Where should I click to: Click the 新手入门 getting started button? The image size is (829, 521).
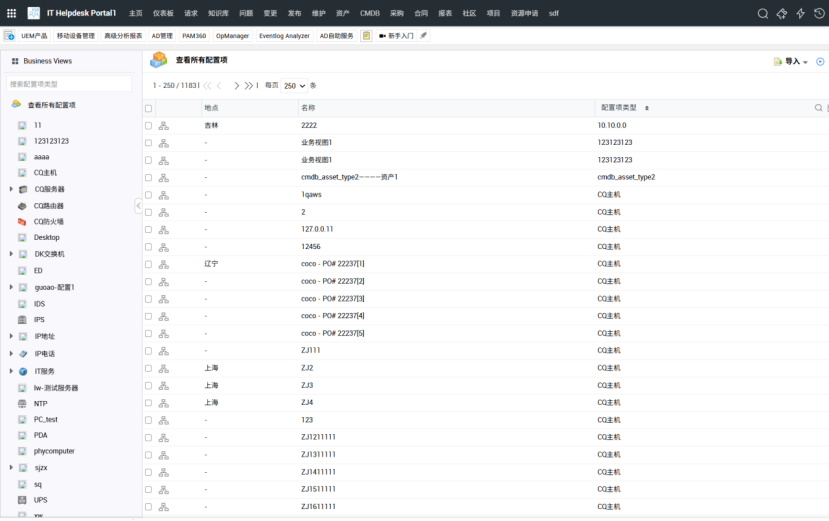[x=396, y=36]
